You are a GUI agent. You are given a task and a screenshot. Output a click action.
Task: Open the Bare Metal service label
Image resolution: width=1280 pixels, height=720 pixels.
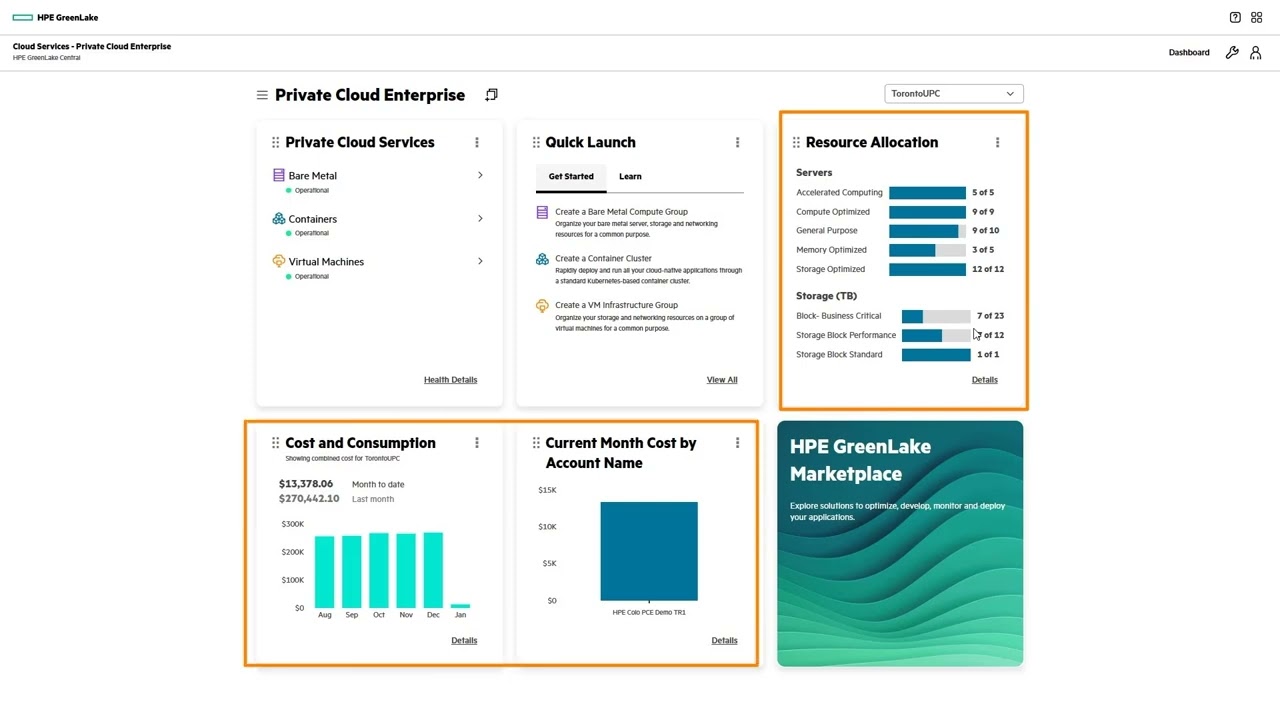[313, 175]
